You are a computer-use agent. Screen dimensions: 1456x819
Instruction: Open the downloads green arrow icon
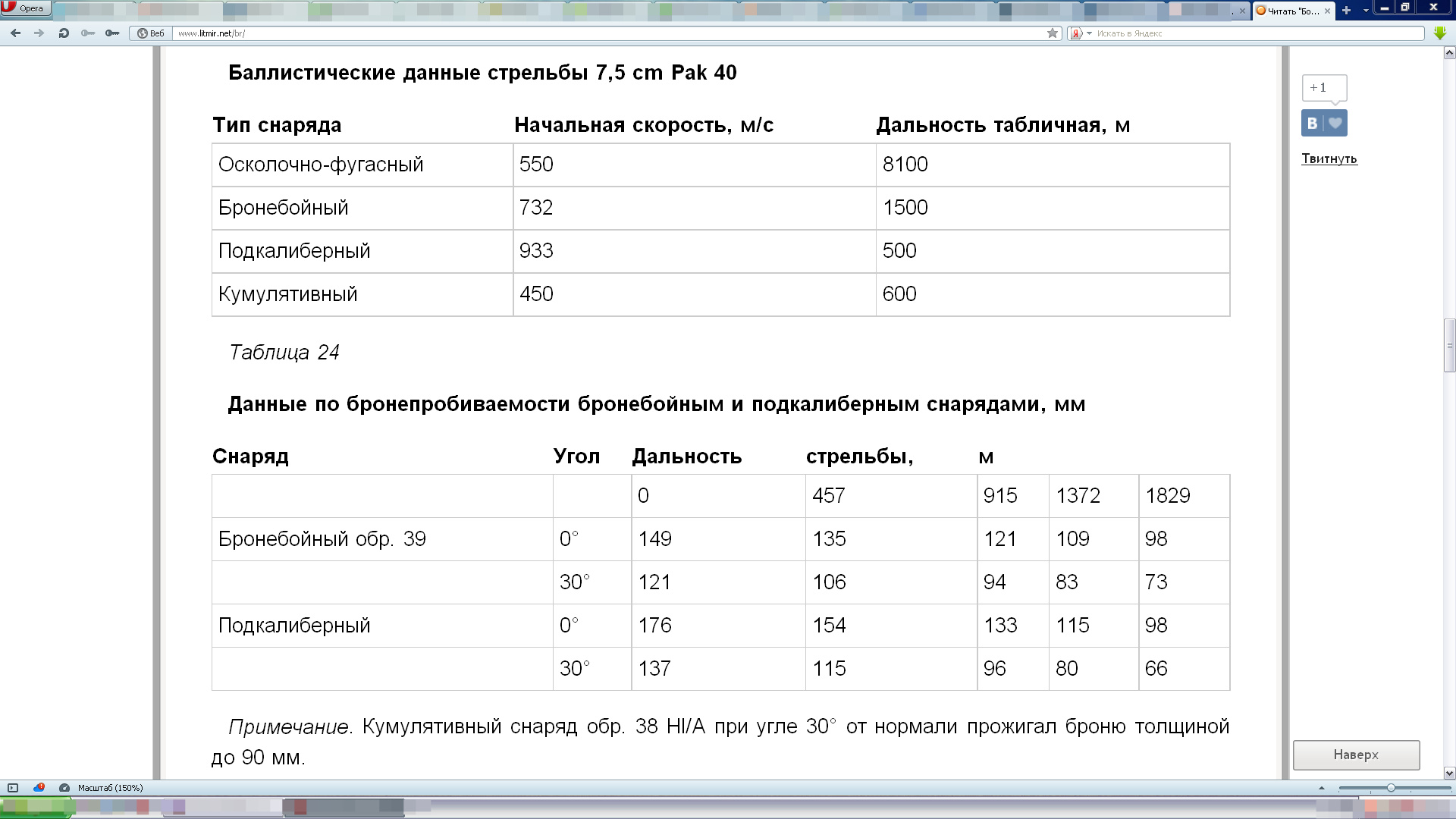coord(1440,33)
